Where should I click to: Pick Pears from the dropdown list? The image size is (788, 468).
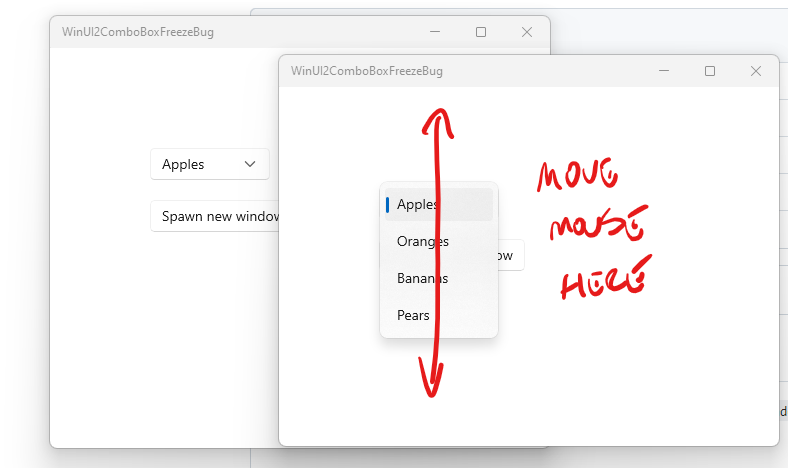click(439, 315)
